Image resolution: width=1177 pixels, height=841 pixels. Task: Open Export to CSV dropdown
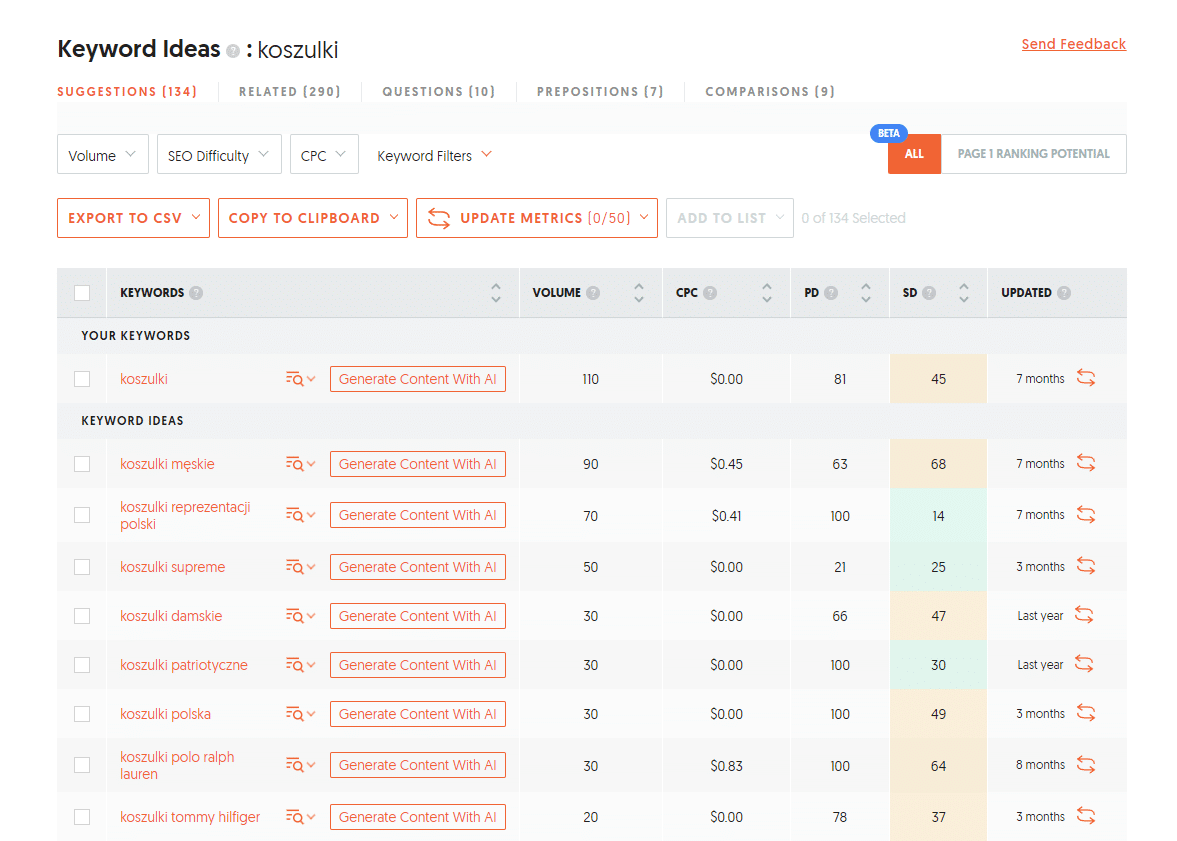tap(134, 218)
